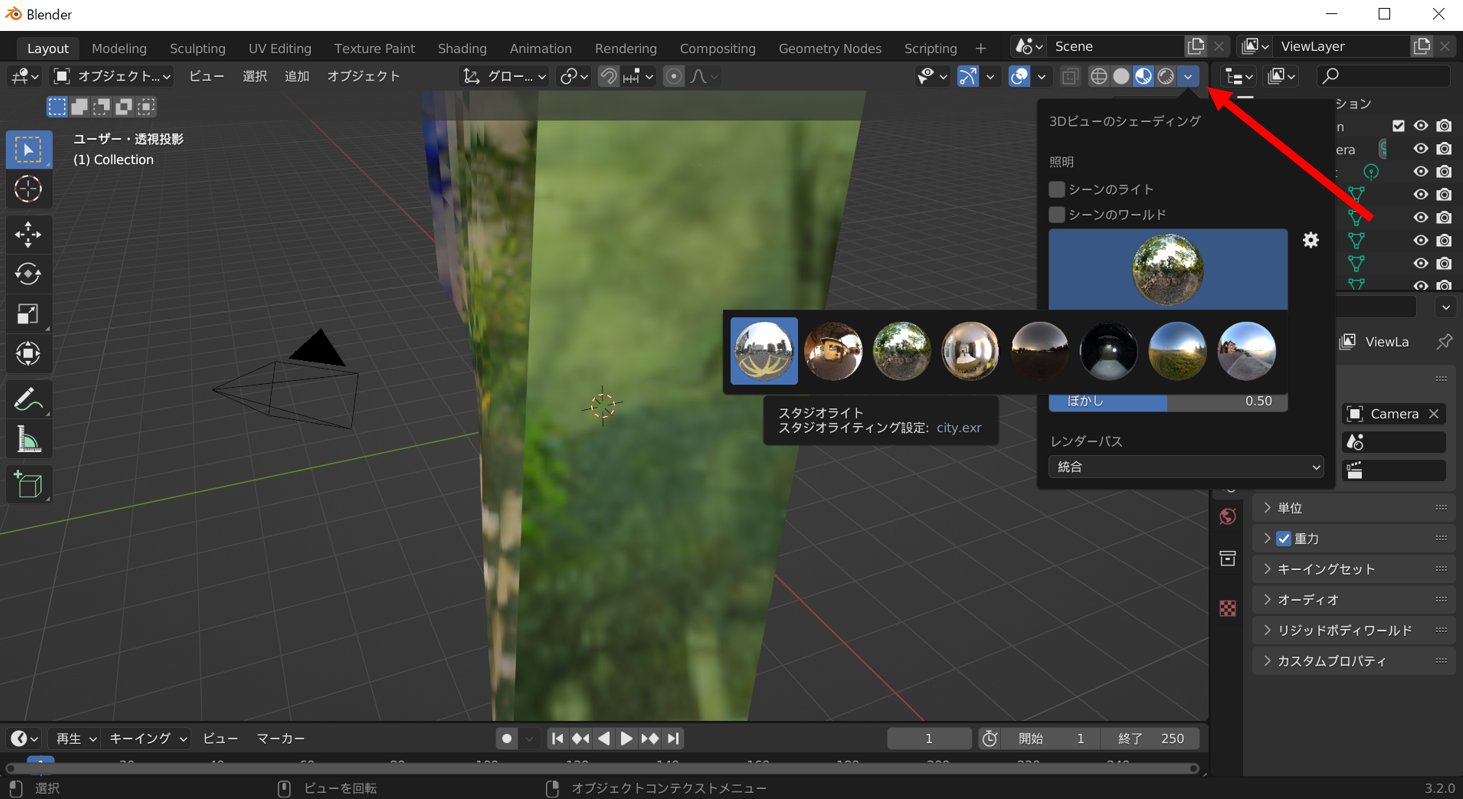The width and height of the screenshot is (1463, 799).
Task: Select the Transform tool
Action: click(x=28, y=354)
